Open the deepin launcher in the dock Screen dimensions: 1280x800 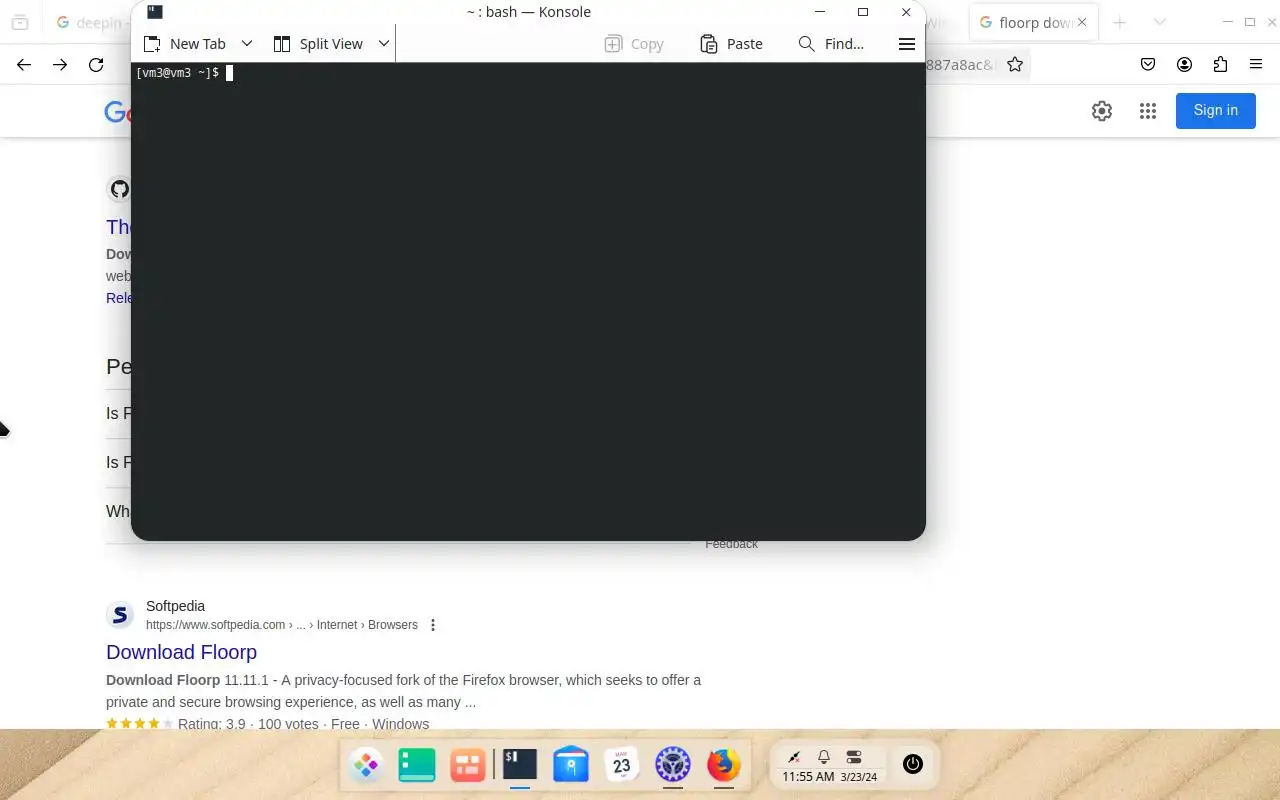pos(366,766)
